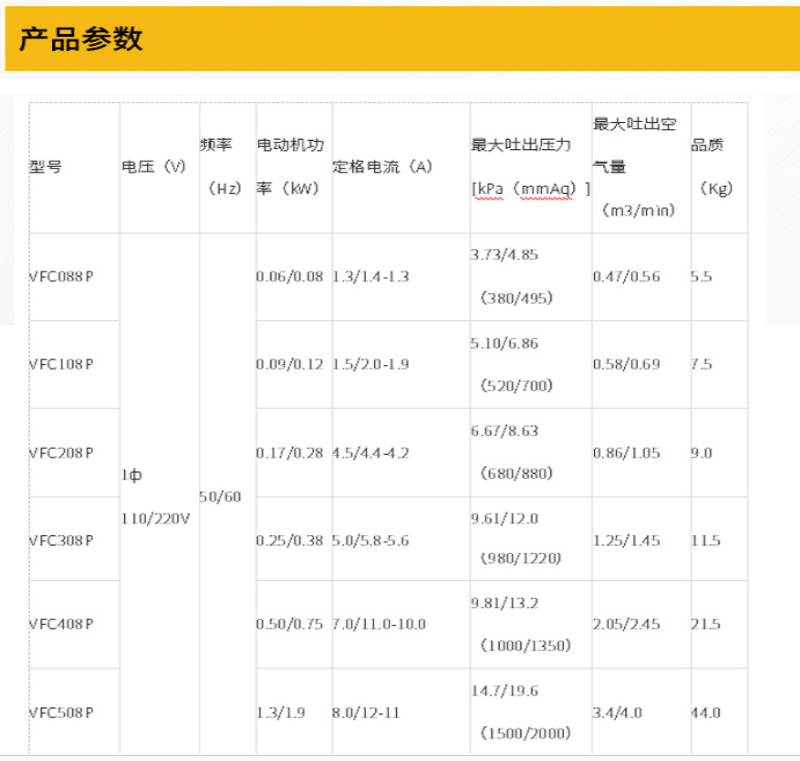Click the 电动机功率（kW）header cell
The height and width of the screenshot is (761, 800).
[290, 167]
